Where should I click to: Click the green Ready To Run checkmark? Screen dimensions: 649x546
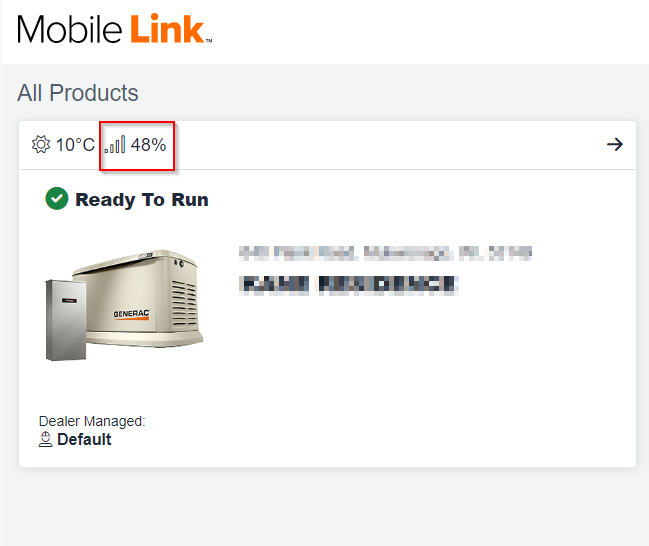tap(57, 199)
